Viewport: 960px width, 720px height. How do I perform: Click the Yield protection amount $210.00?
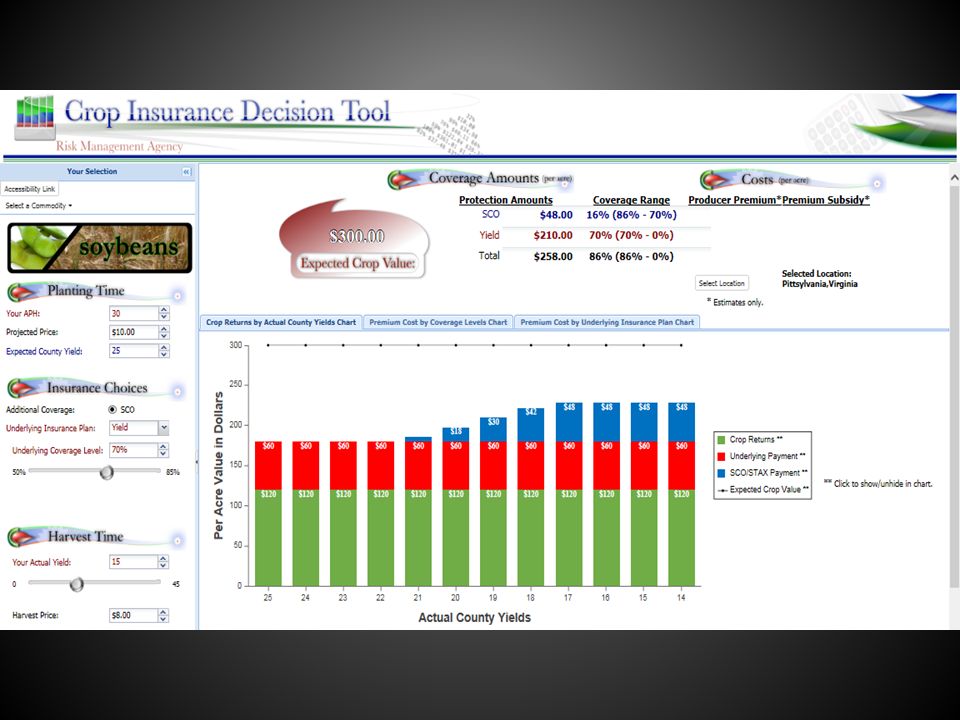553,235
